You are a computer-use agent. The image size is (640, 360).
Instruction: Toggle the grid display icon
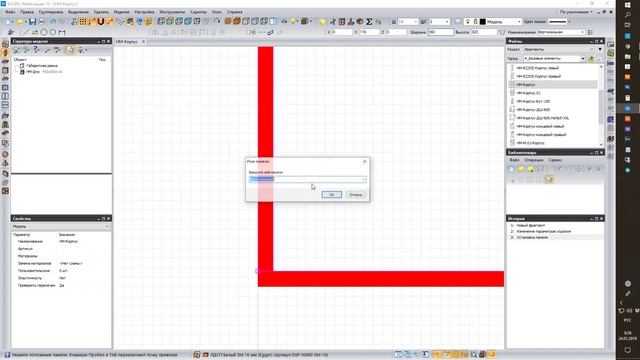pos(83,22)
